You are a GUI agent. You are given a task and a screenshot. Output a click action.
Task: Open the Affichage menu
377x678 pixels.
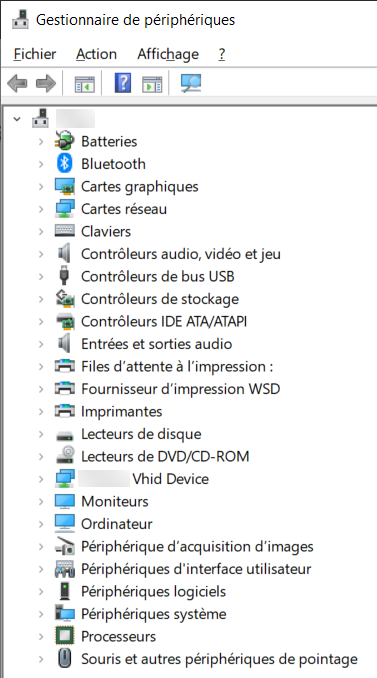168,54
